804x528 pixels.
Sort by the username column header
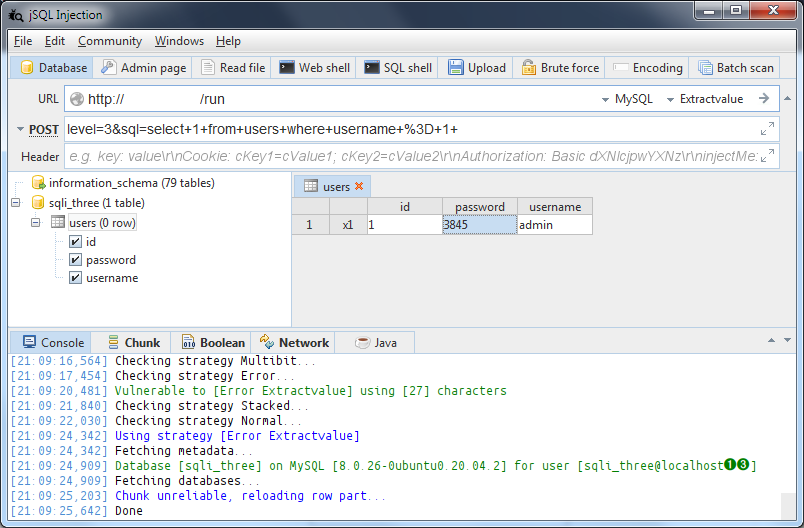click(x=555, y=207)
